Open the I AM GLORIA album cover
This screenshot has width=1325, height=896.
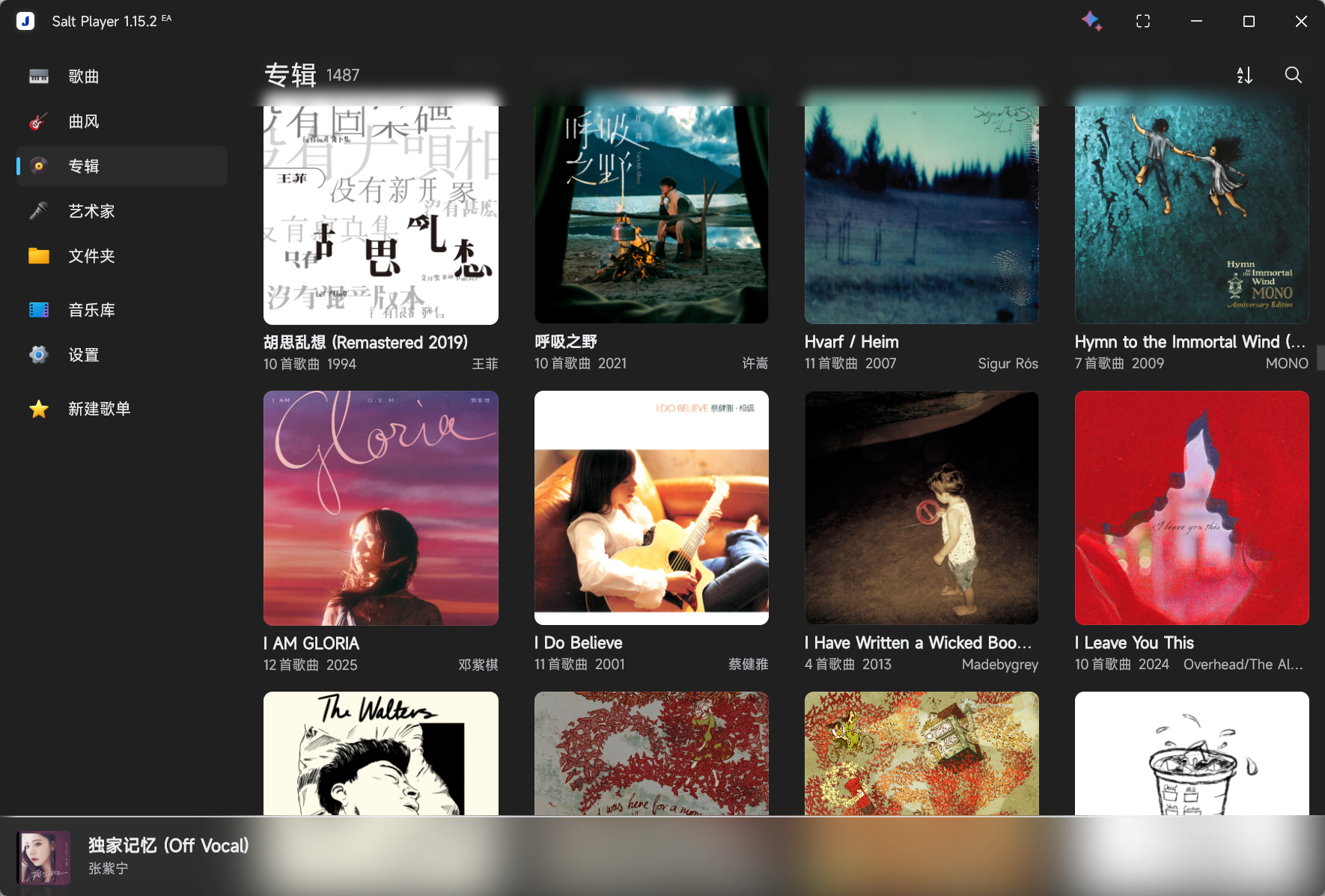click(x=381, y=508)
